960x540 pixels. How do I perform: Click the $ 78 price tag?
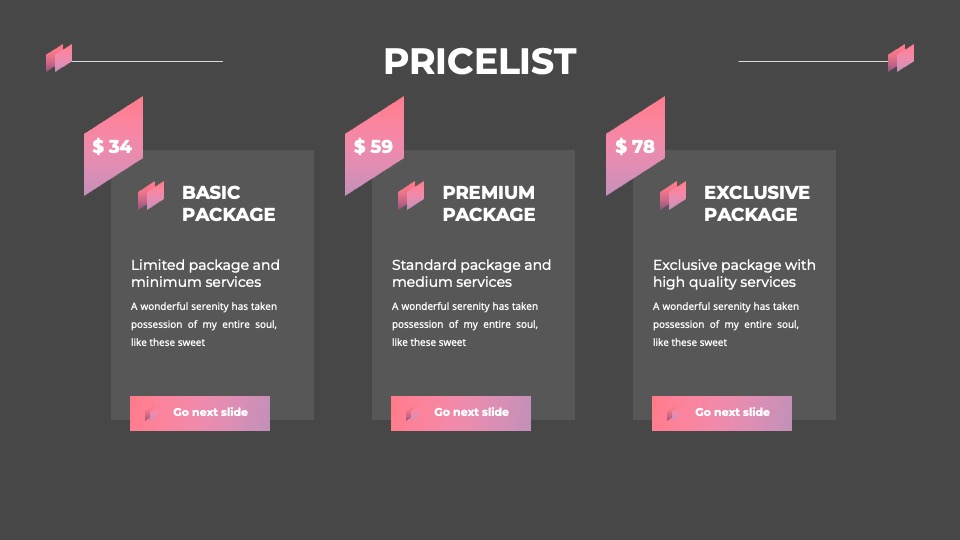coord(636,146)
